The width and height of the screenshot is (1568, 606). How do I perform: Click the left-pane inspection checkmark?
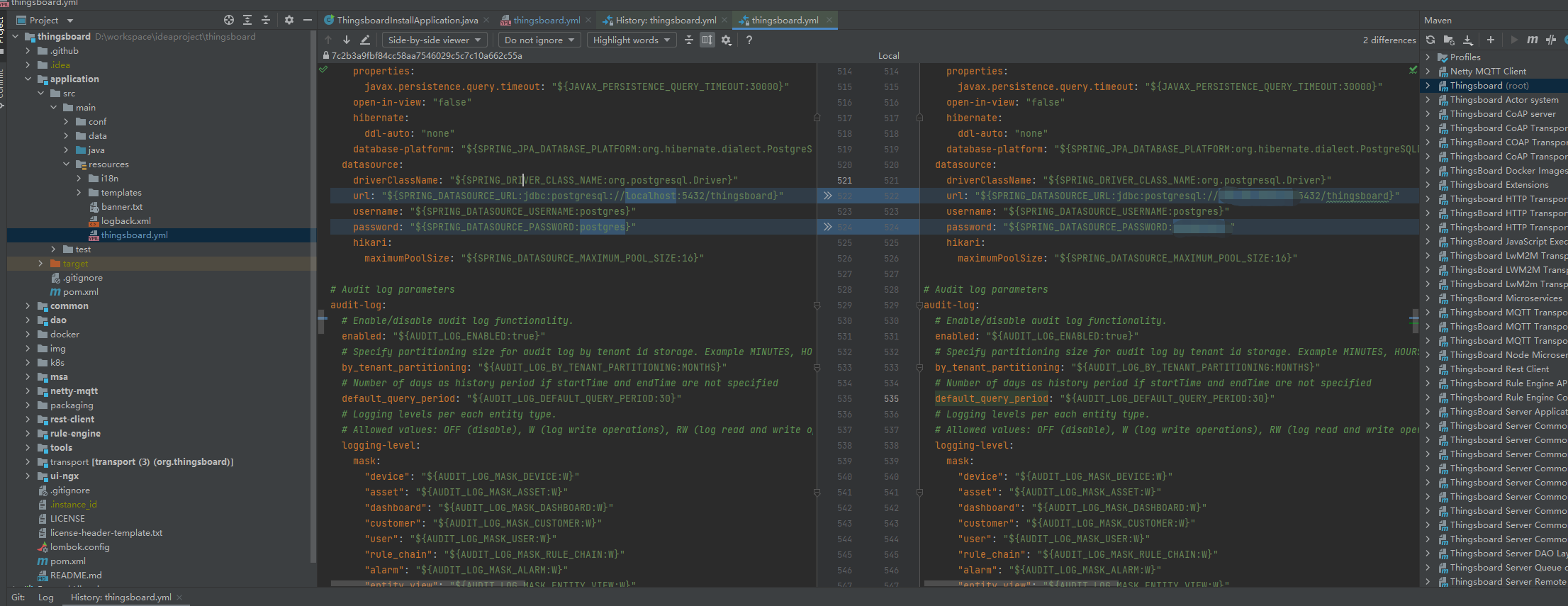point(323,70)
